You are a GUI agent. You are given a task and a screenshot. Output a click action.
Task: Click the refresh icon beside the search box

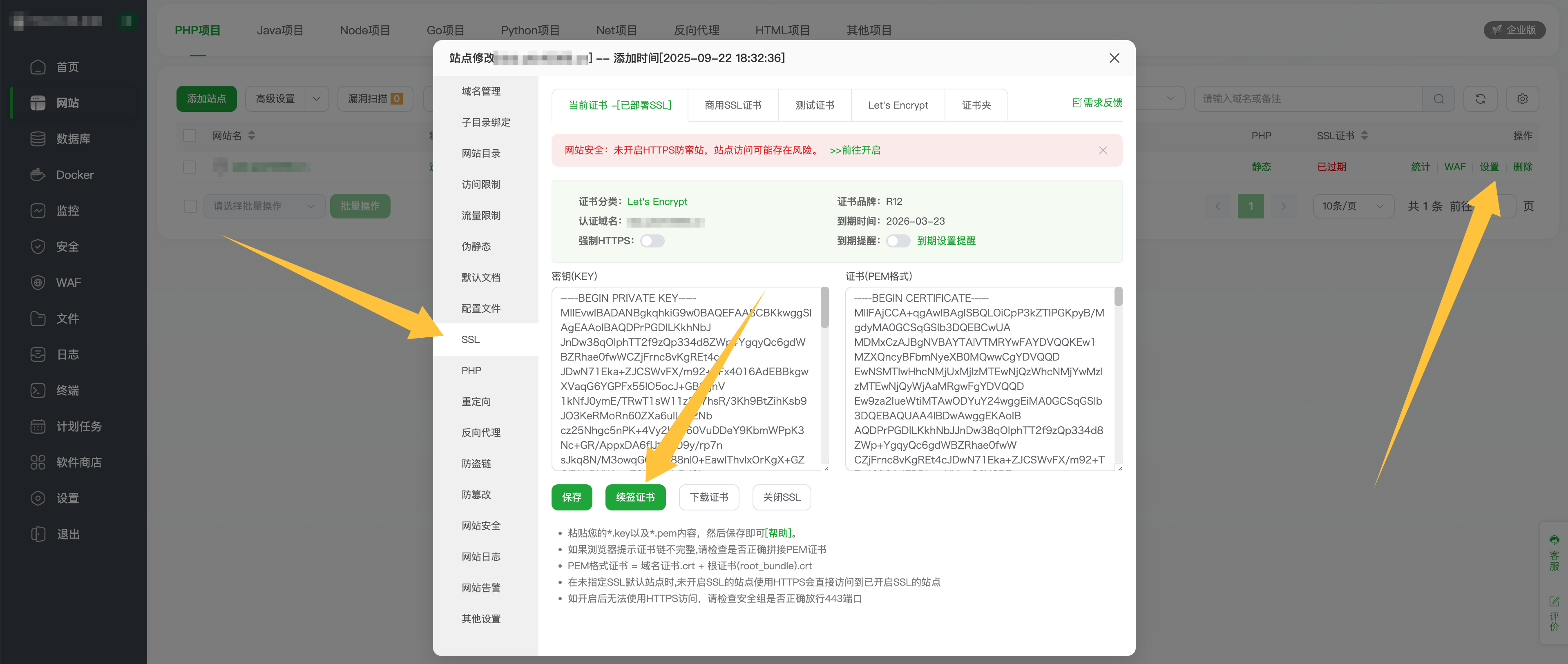click(x=1480, y=98)
